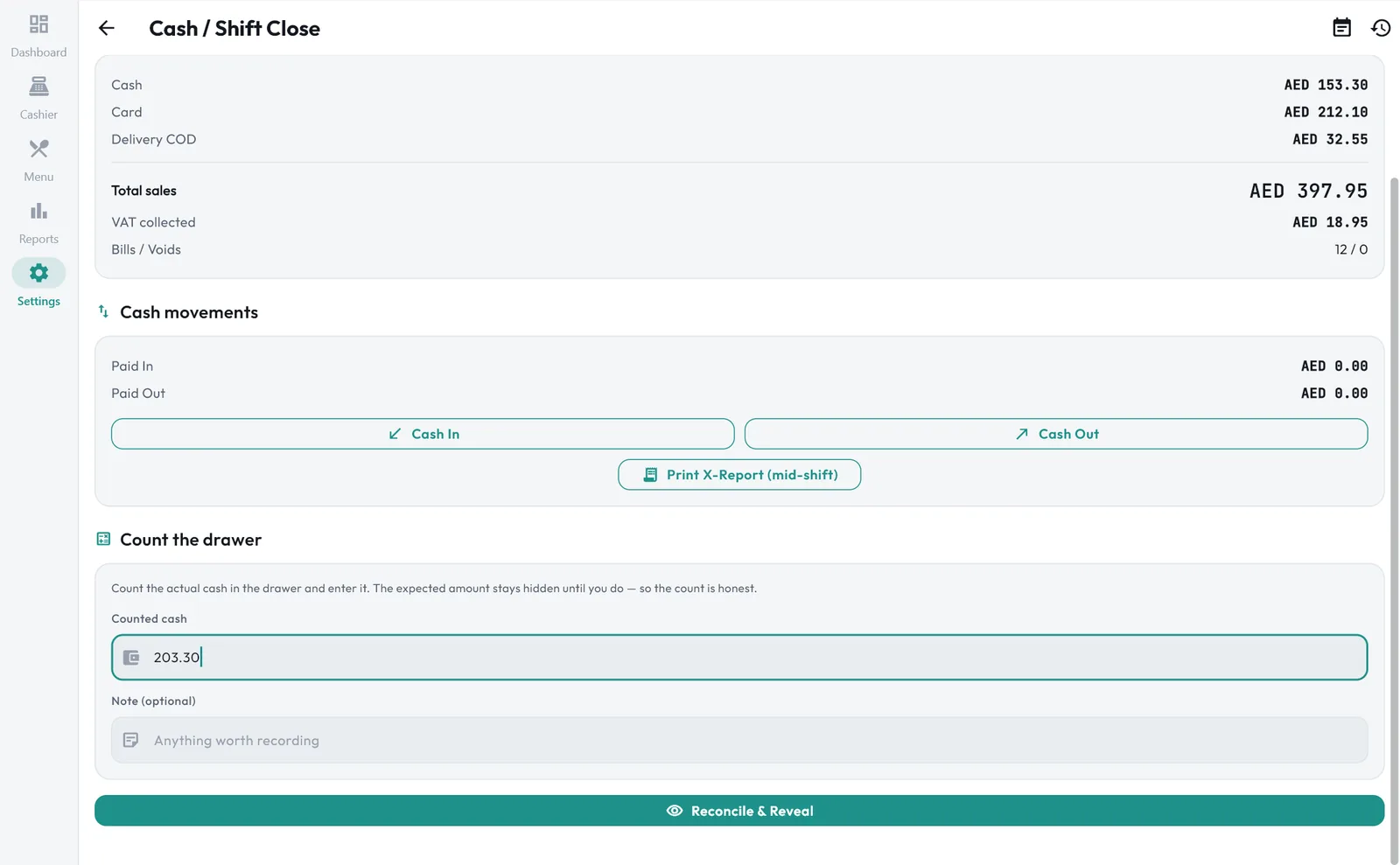Click the Cash / Shift Close title
The width and height of the screenshot is (1400, 865).
click(234, 28)
